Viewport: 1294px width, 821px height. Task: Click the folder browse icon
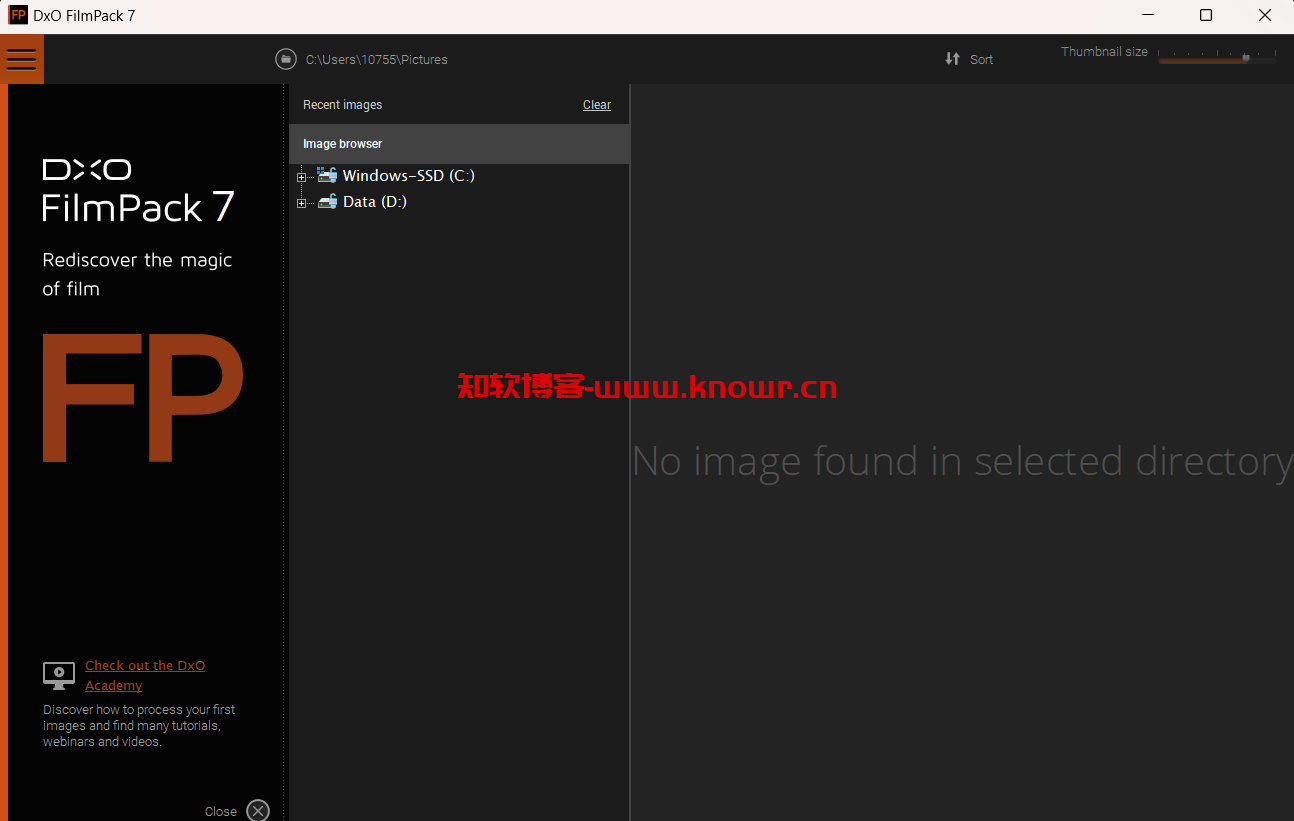(x=286, y=59)
